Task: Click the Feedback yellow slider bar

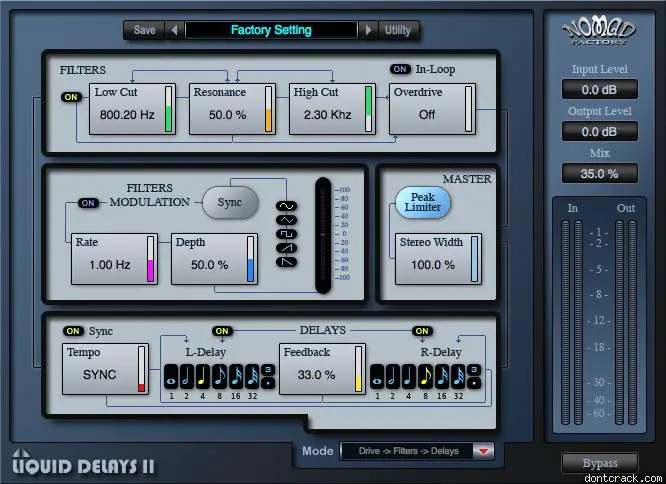Action: tap(358, 369)
